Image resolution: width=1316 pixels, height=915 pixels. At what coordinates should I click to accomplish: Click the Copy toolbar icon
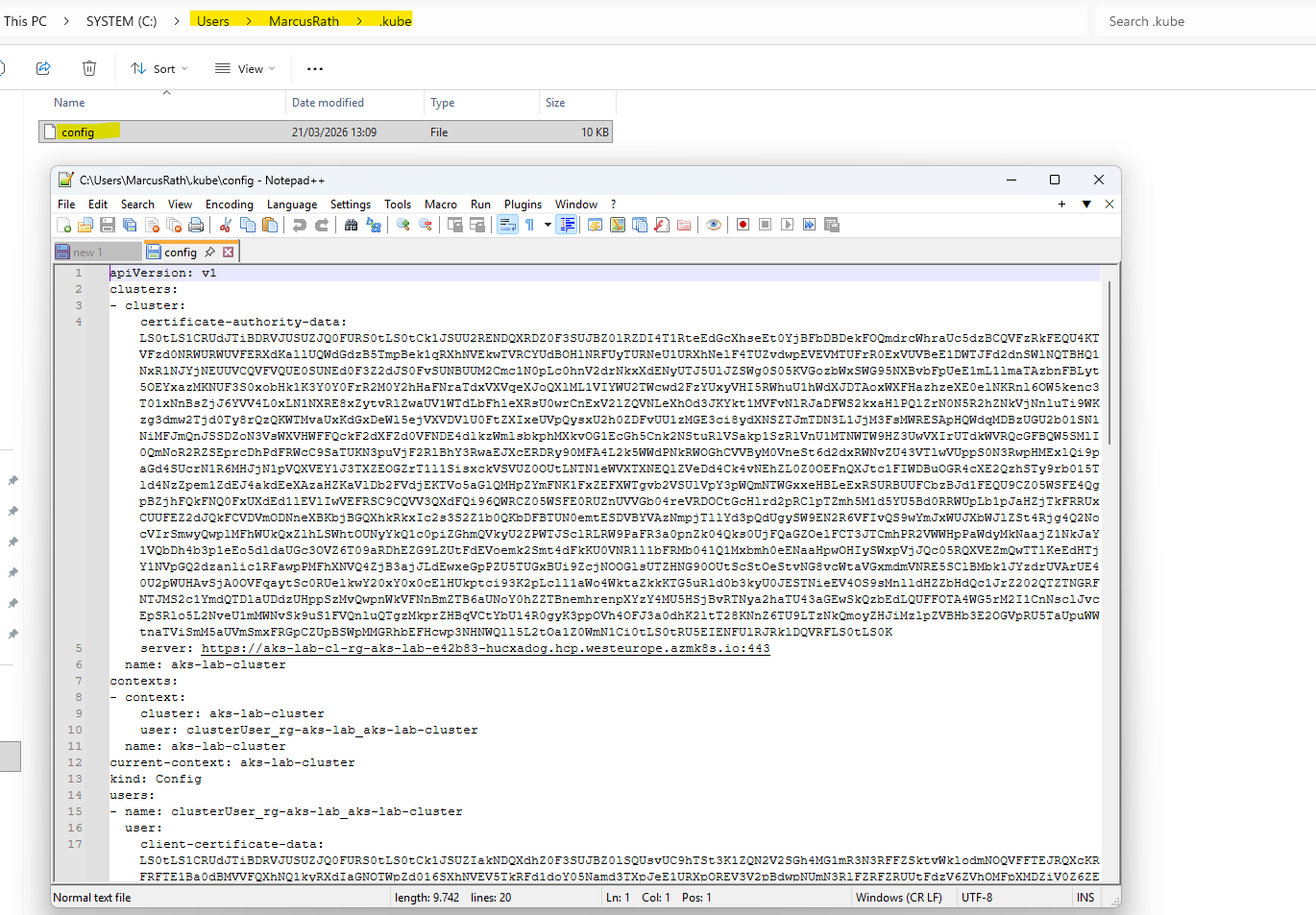point(248,225)
